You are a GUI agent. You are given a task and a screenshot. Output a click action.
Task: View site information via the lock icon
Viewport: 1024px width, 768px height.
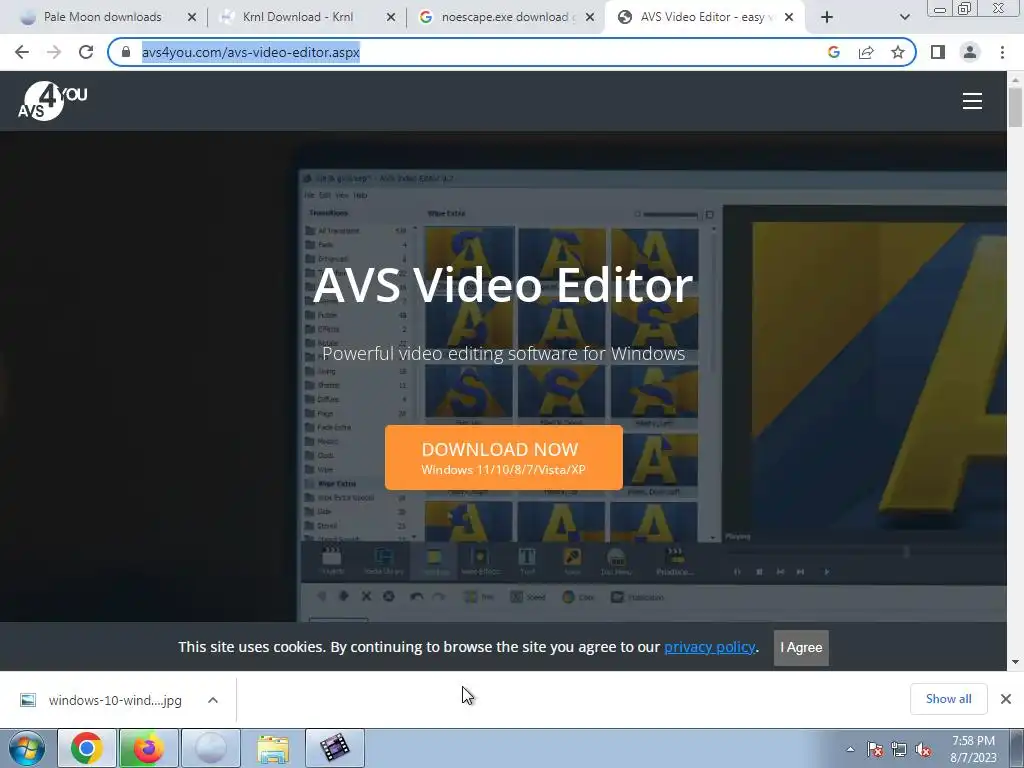coord(126,52)
